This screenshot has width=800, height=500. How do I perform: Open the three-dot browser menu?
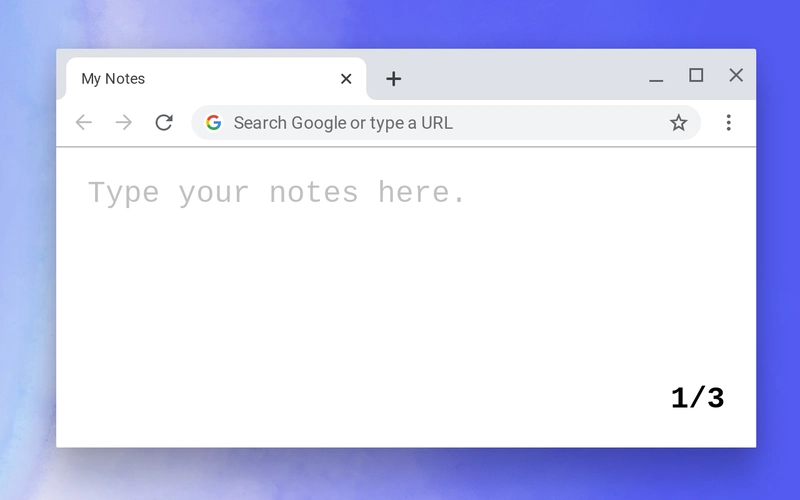click(x=729, y=122)
